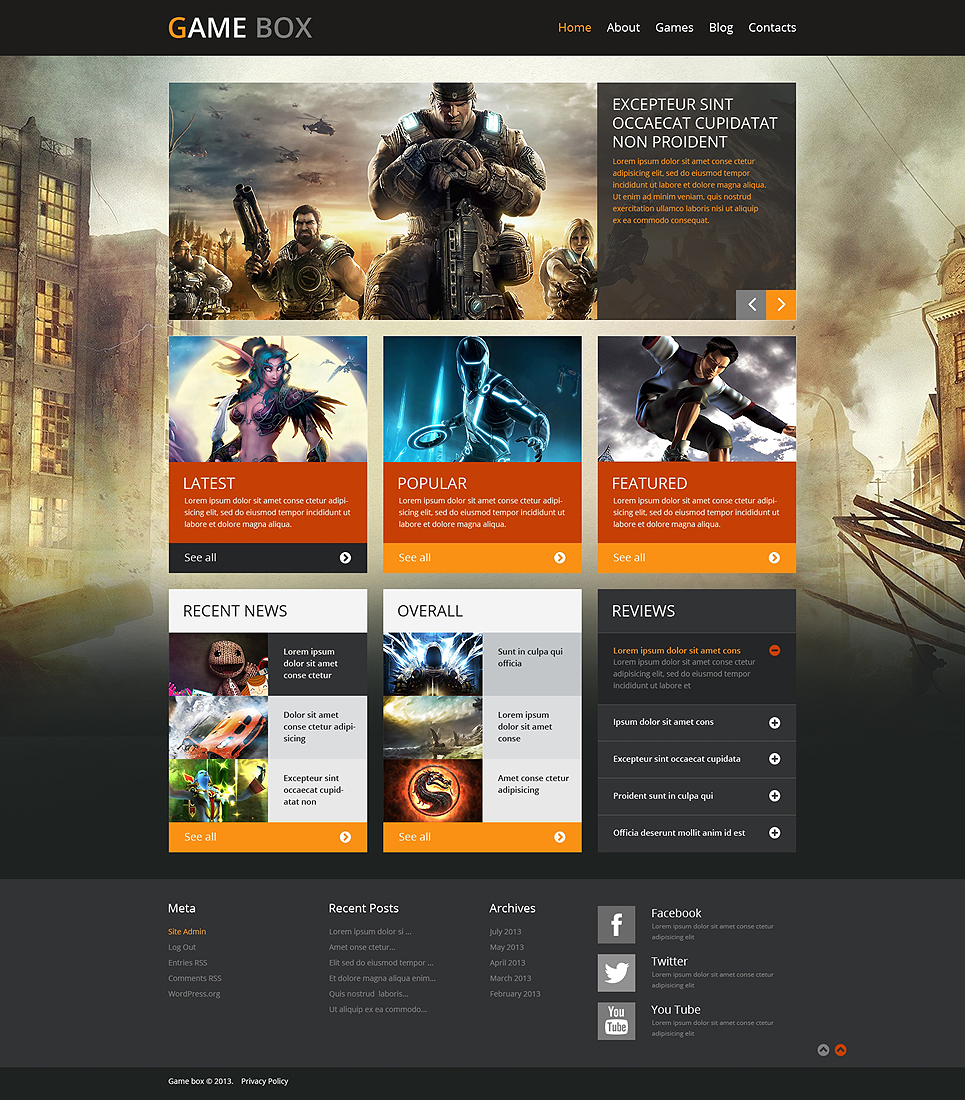
Task: Open the YouTube icon
Action: 616,1021
